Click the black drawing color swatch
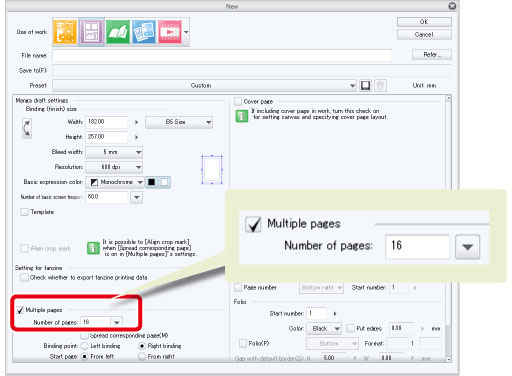Viewport: 512px width, 376px height. tap(151, 182)
